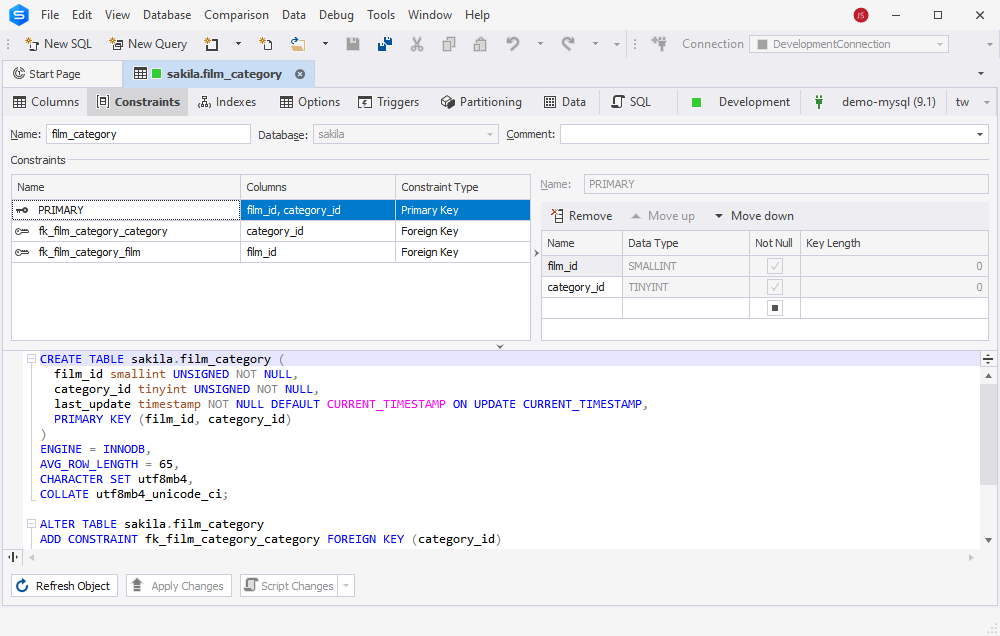This screenshot has width=1000, height=636.
Task: Expand the Comment field dropdown
Action: click(980, 135)
